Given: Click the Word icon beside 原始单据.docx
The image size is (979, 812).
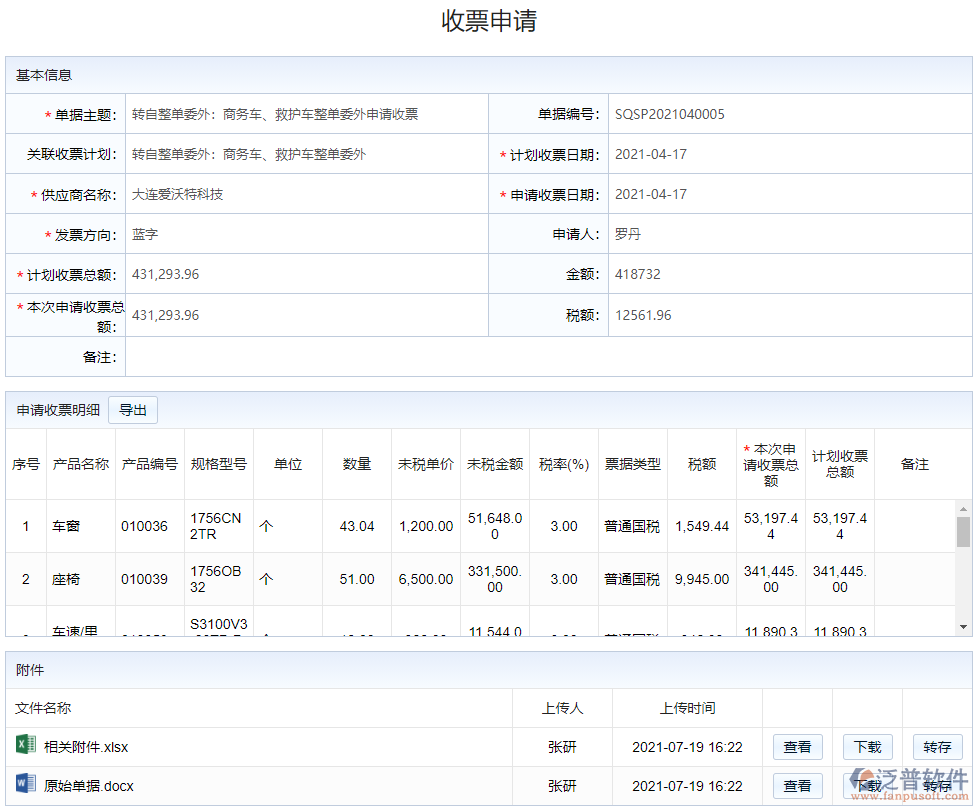Looking at the screenshot, I should [25, 785].
